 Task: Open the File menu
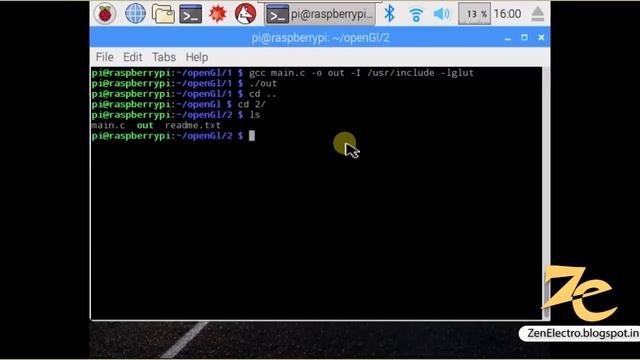(104, 57)
